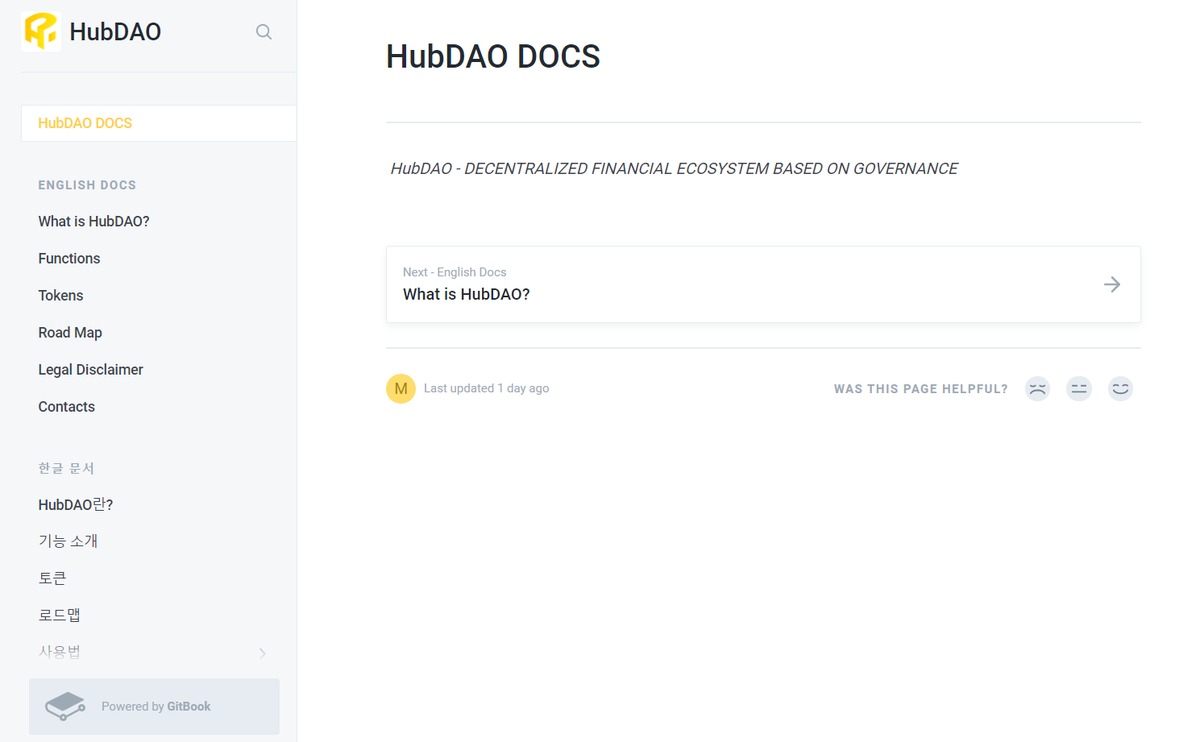Open 기능 소개 page
Screen dimensions: 1200x742
click(x=68, y=541)
